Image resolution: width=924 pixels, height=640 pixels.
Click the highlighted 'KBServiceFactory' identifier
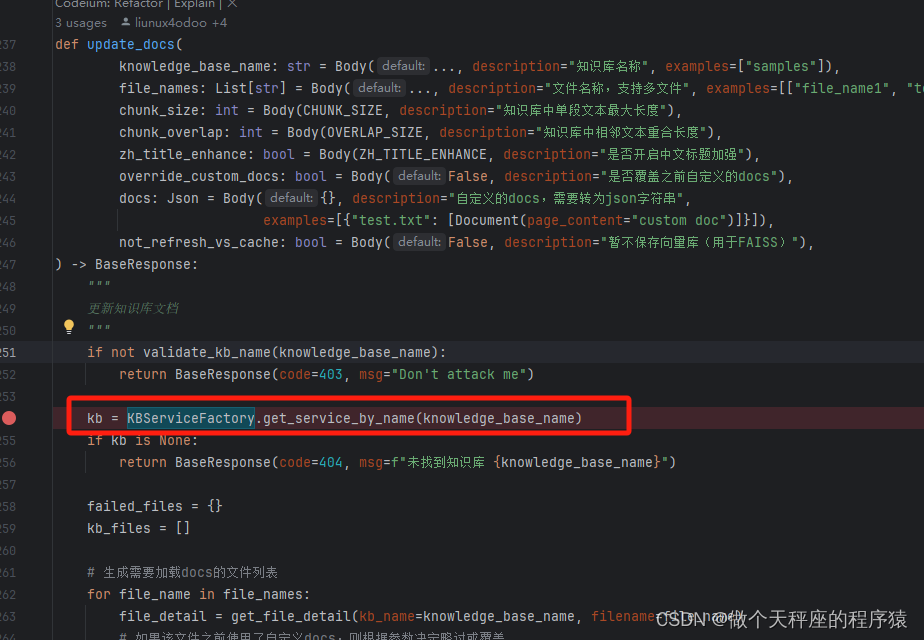[x=191, y=418]
